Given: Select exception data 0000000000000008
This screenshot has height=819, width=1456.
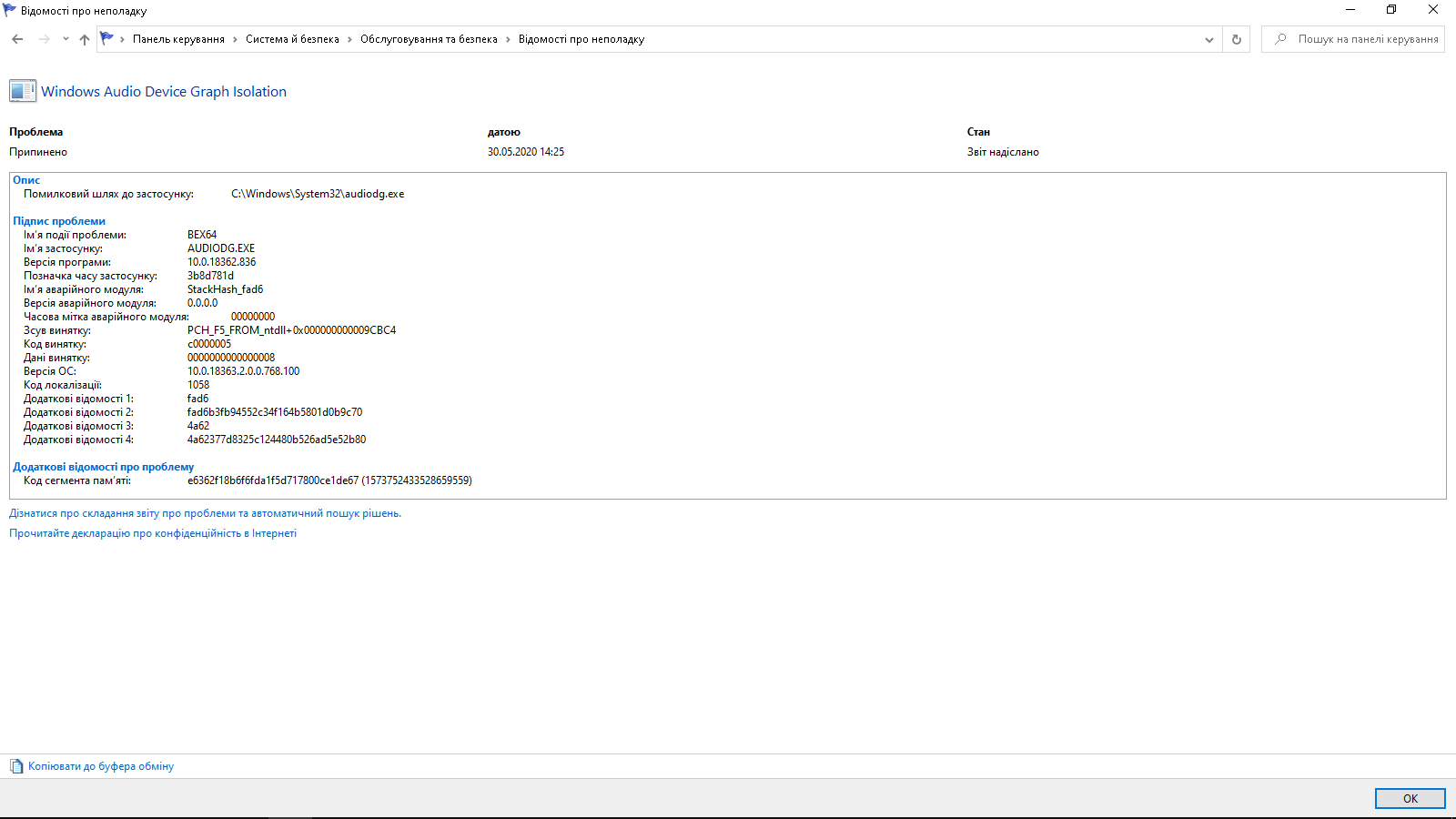Looking at the screenshot, I should pos(231,358).
